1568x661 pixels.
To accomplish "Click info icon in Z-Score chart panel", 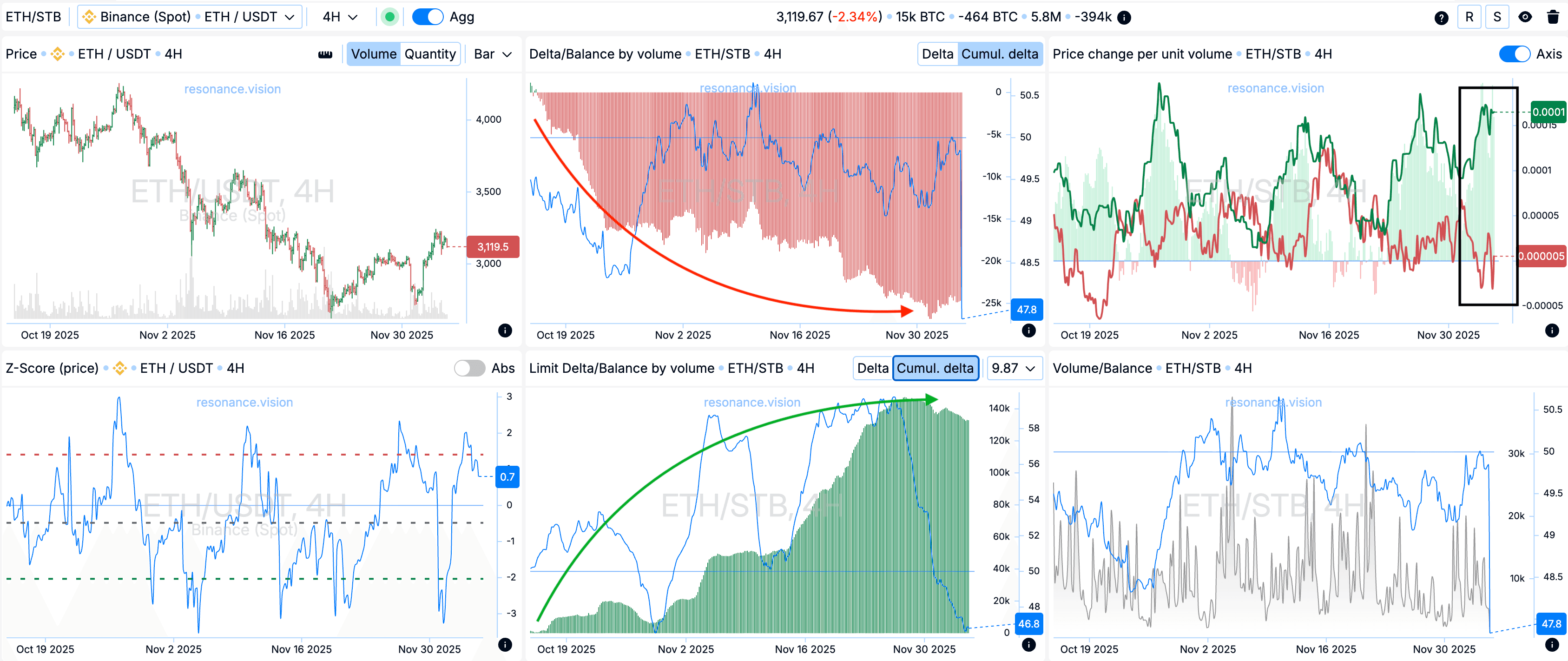I will [x=505, y=645].
